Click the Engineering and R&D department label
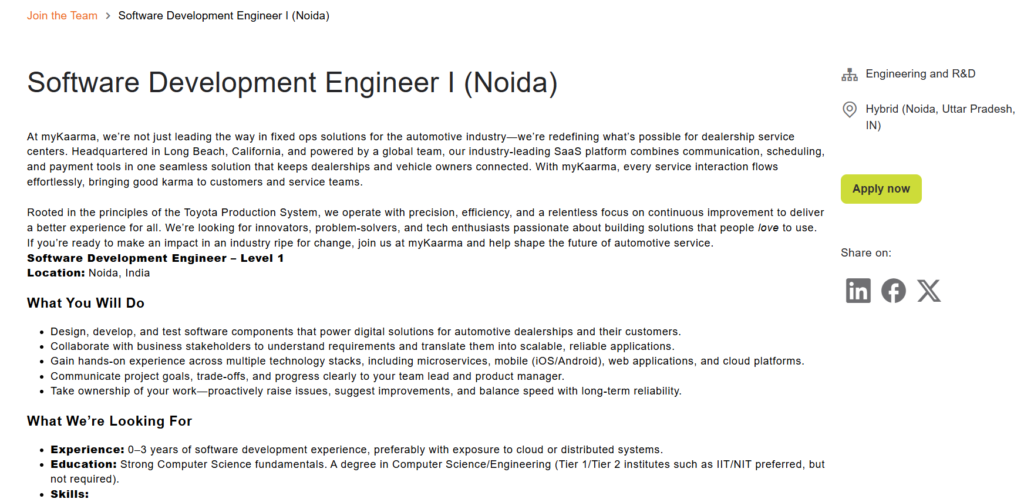 click(x=920, y=74)
